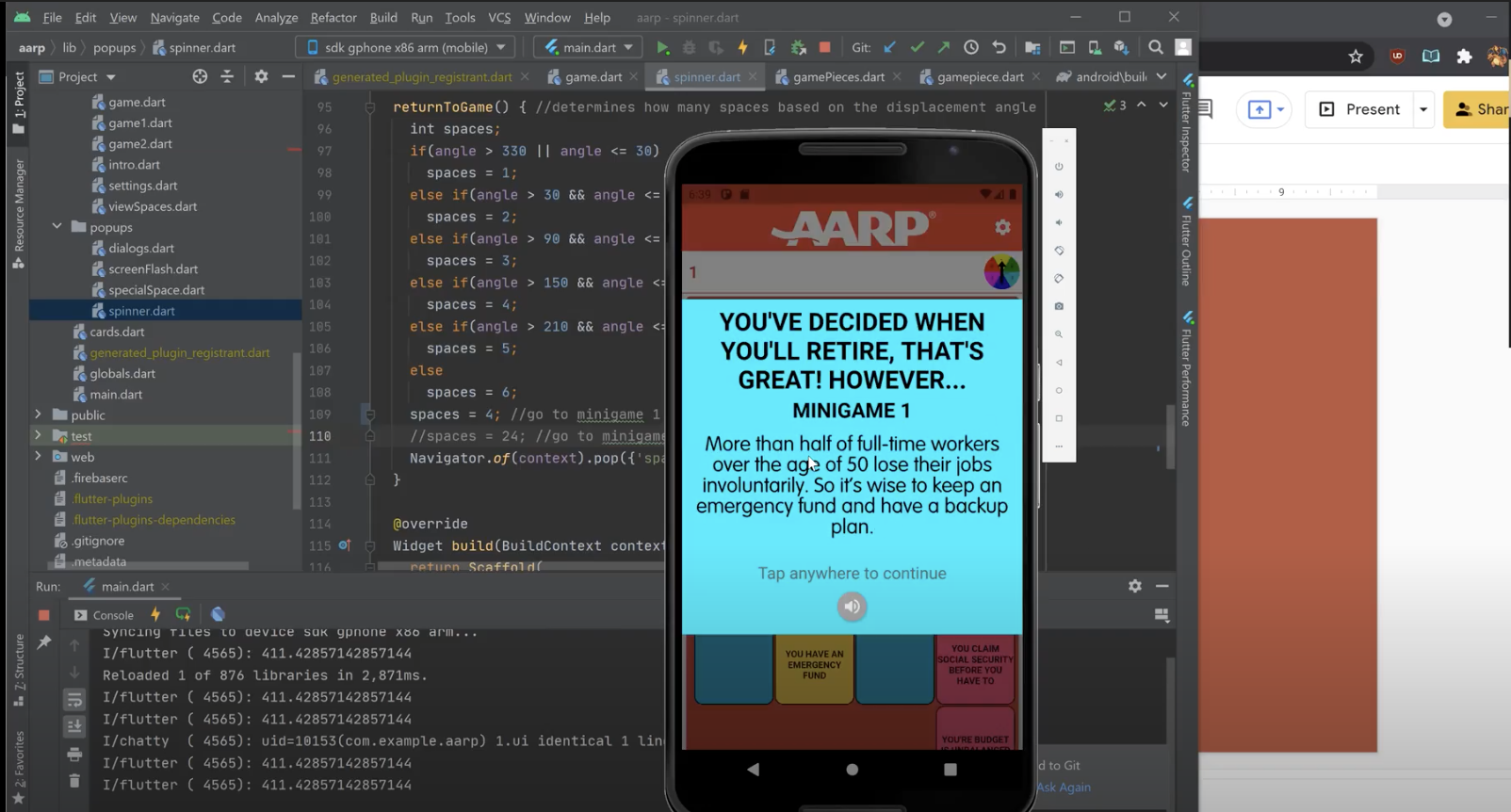The width and height of the screenshot is (1511, 812).
Task: Expand the web folder
Action: 38,457
